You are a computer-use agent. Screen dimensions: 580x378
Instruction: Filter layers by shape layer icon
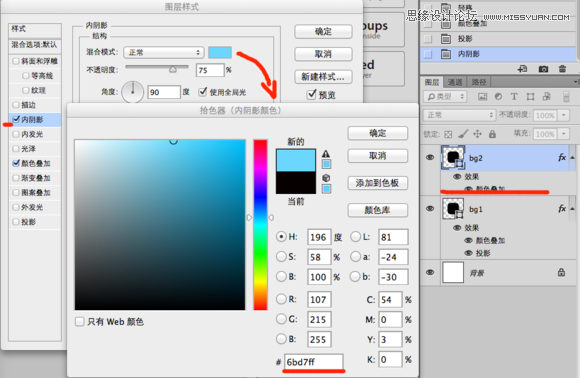point(530,97)
